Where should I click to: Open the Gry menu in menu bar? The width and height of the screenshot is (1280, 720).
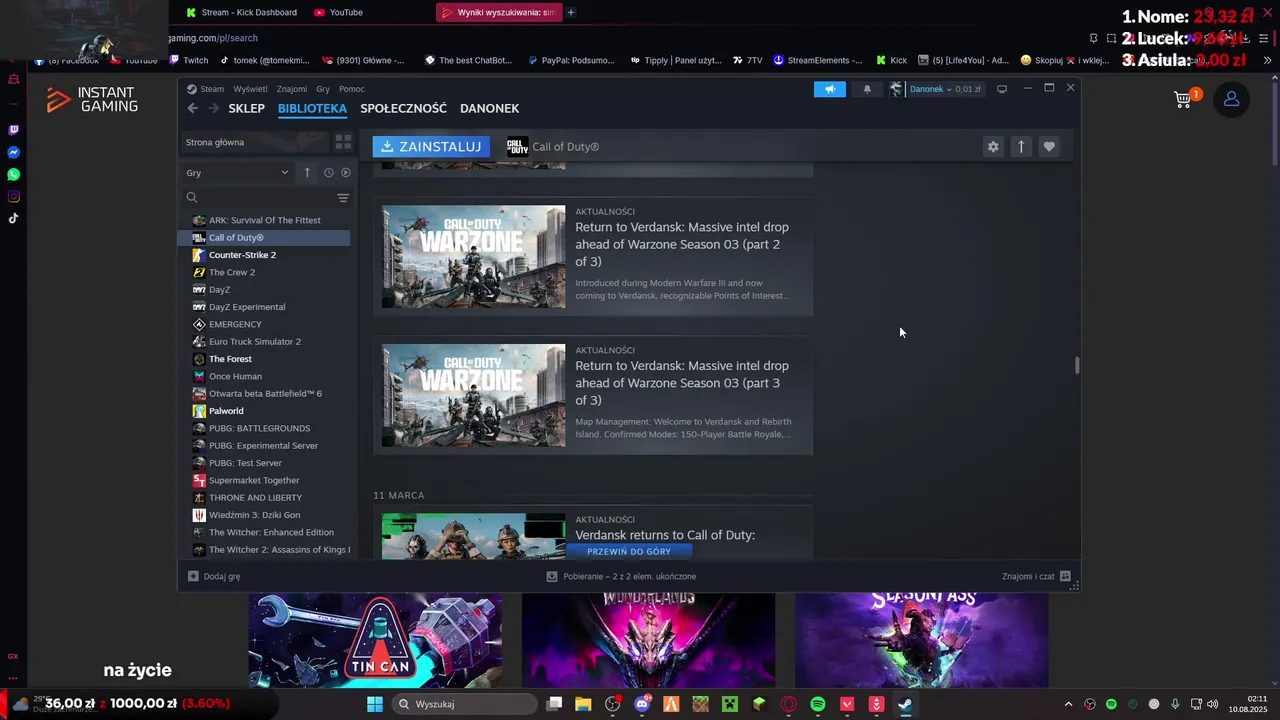pyautogui.click(x=323, y=89)
